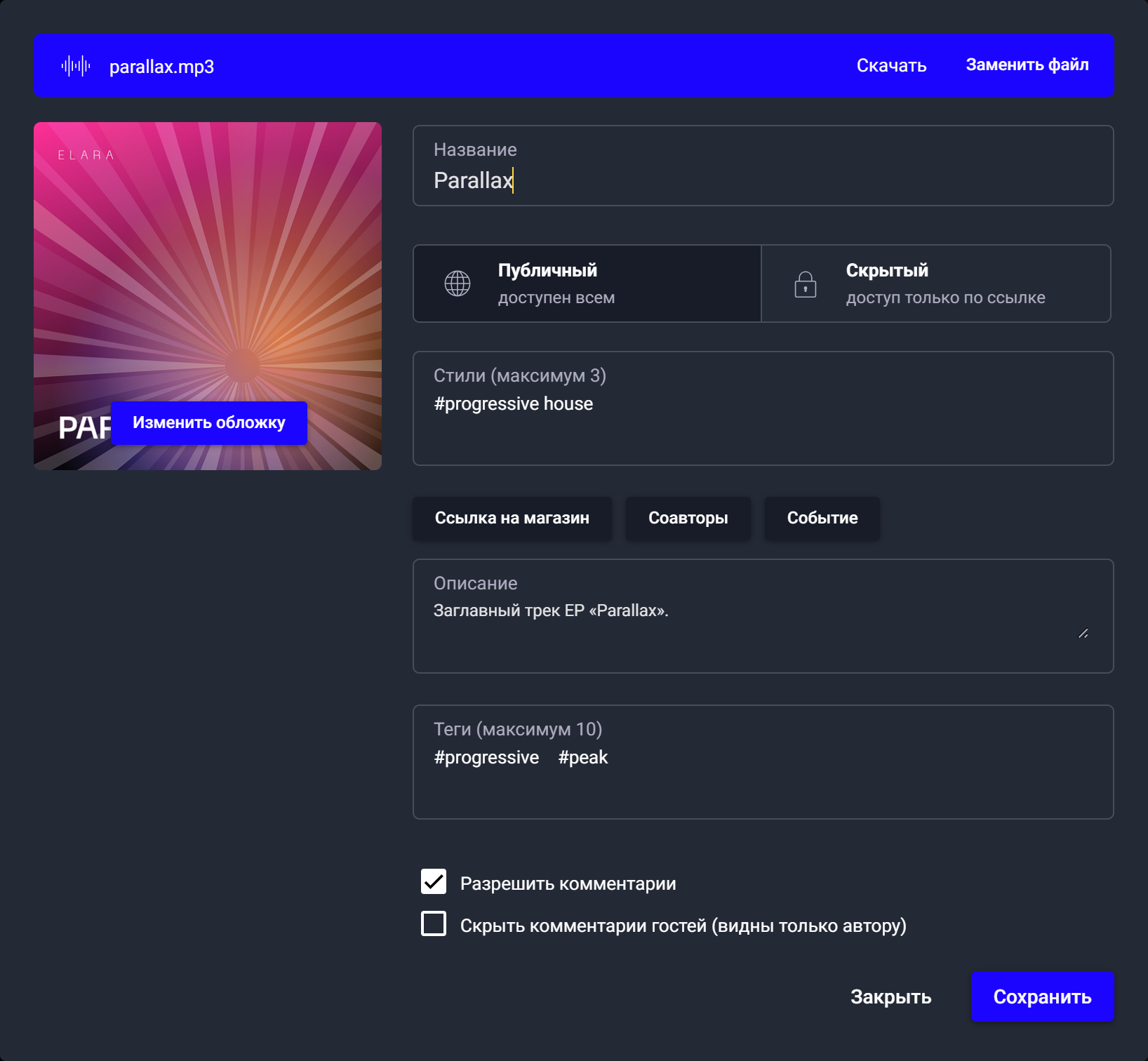Focus the Название input with Parallax
The height and width of the screenshot is (1061, 1148).
tap(763, 166)
